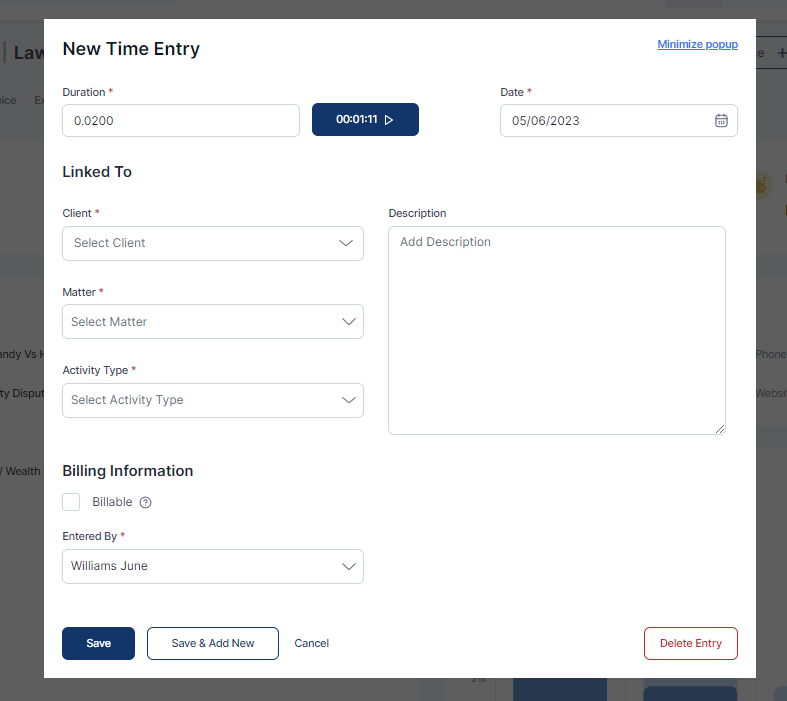Click inside the Add Description text area
This screenshot has width=787, height=701.
[556, 330]
